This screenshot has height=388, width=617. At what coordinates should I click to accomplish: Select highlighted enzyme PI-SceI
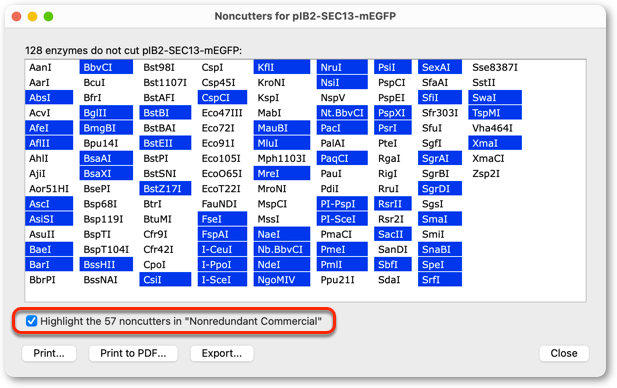[x=342, y=219]
